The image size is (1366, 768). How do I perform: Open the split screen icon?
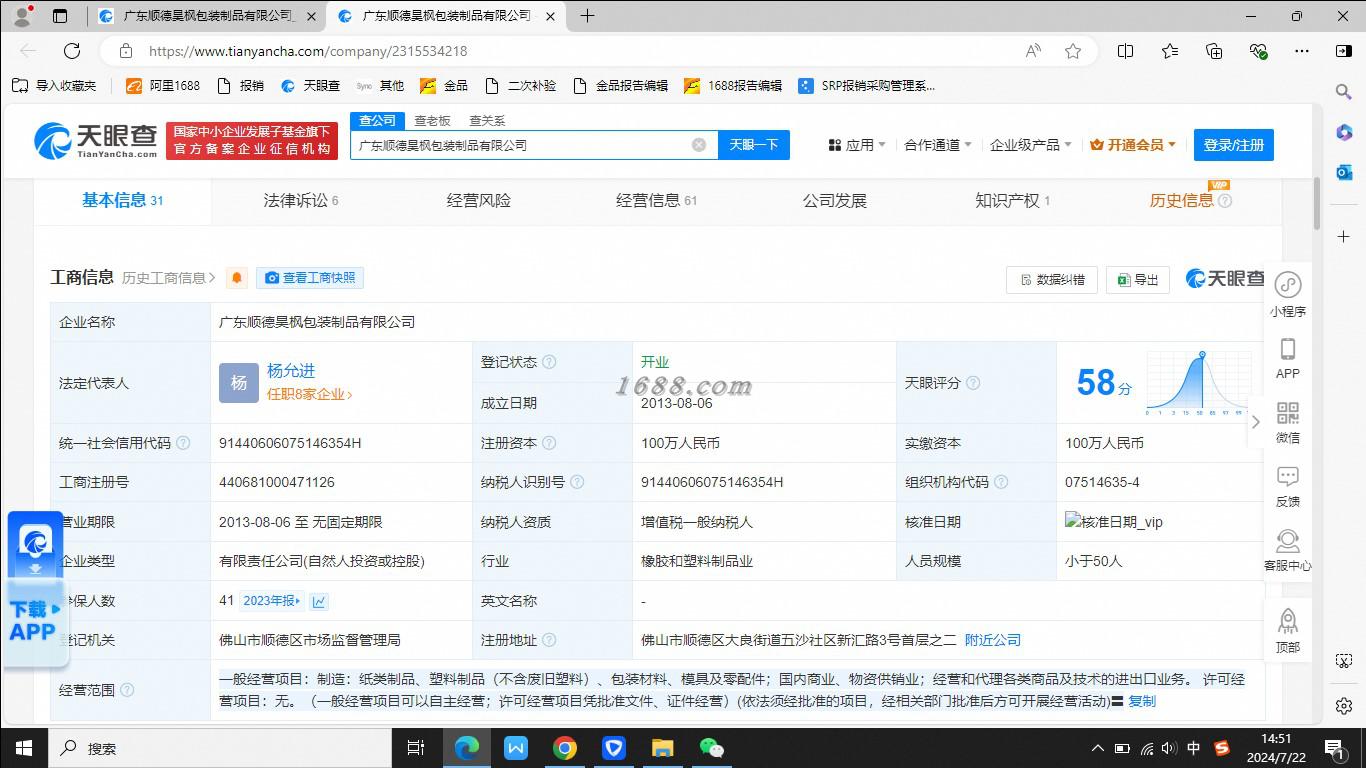(x=1125, y=51)
